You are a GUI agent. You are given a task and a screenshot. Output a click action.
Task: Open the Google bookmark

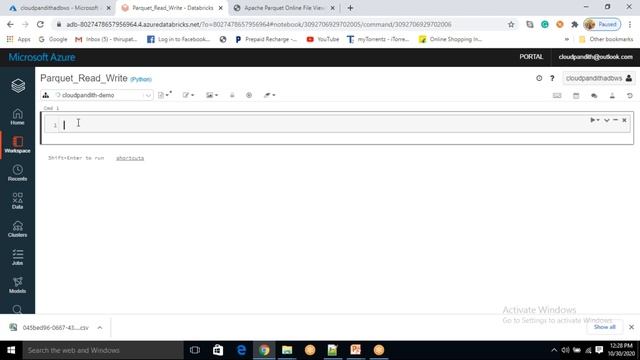pos(53,39)
